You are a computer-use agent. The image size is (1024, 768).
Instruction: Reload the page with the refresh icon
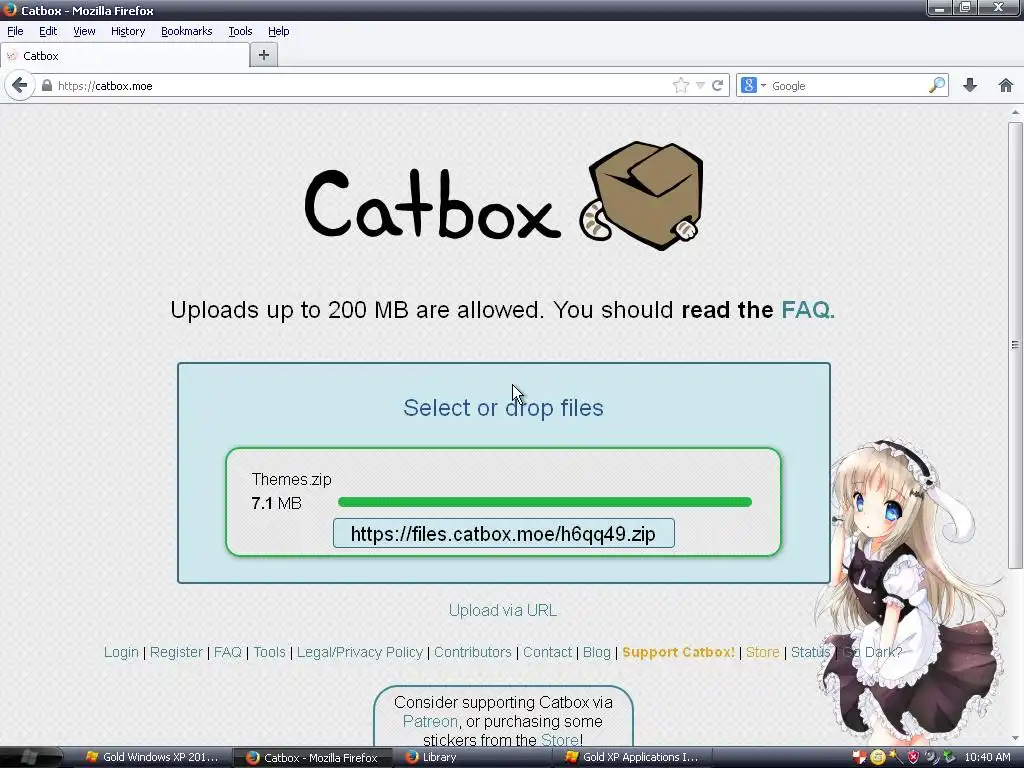click(717, 86)
